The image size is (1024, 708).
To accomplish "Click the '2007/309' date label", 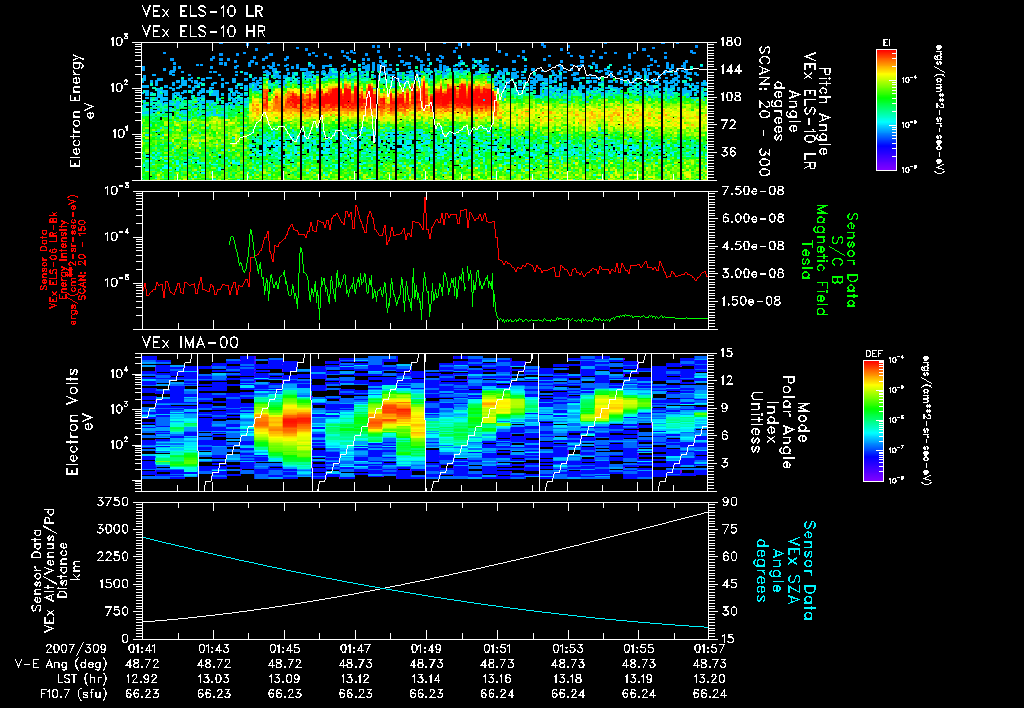I will pyautogui.click(x=76, y=649).
